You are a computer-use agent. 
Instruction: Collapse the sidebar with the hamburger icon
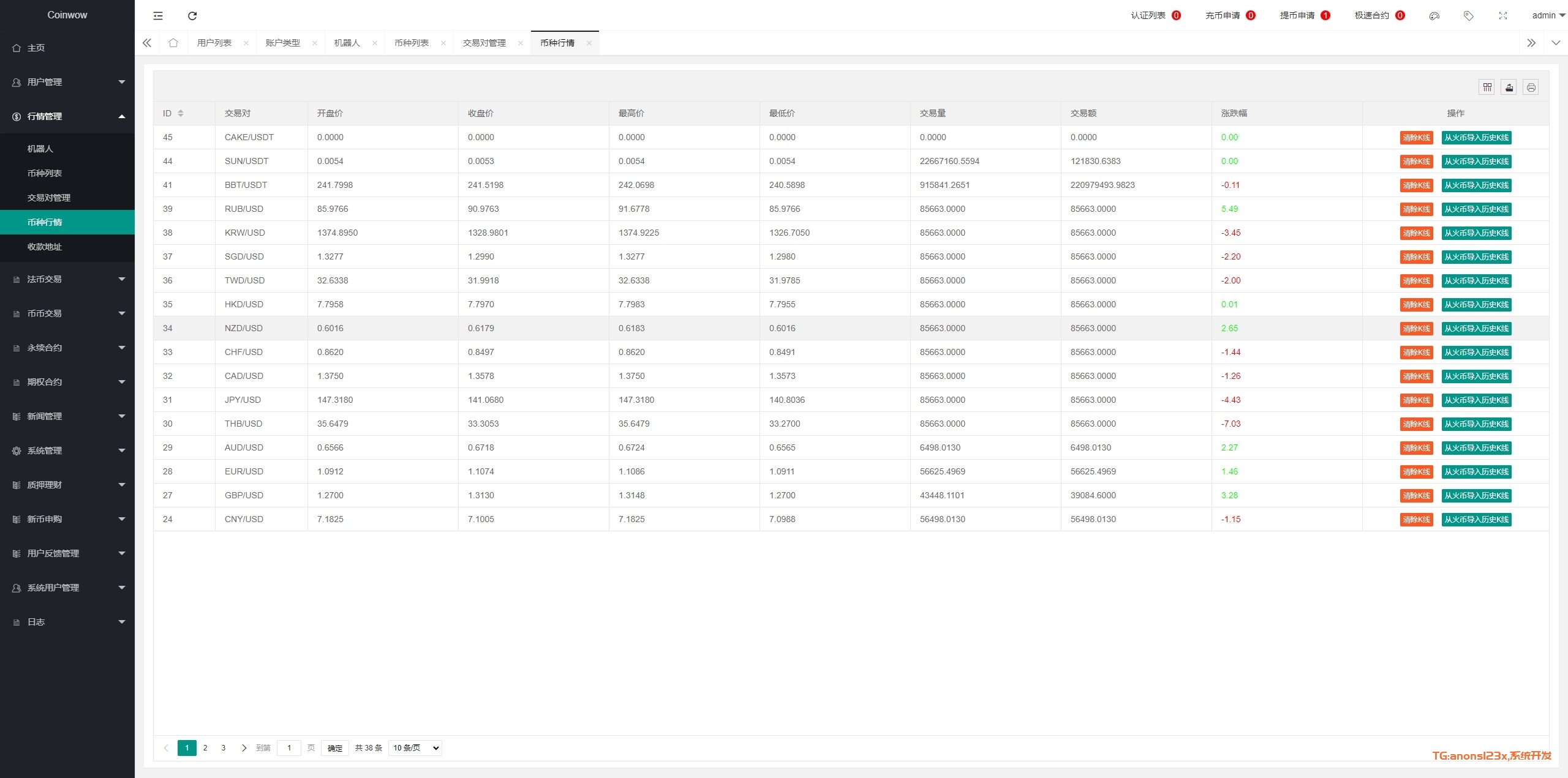pos(158,16)
